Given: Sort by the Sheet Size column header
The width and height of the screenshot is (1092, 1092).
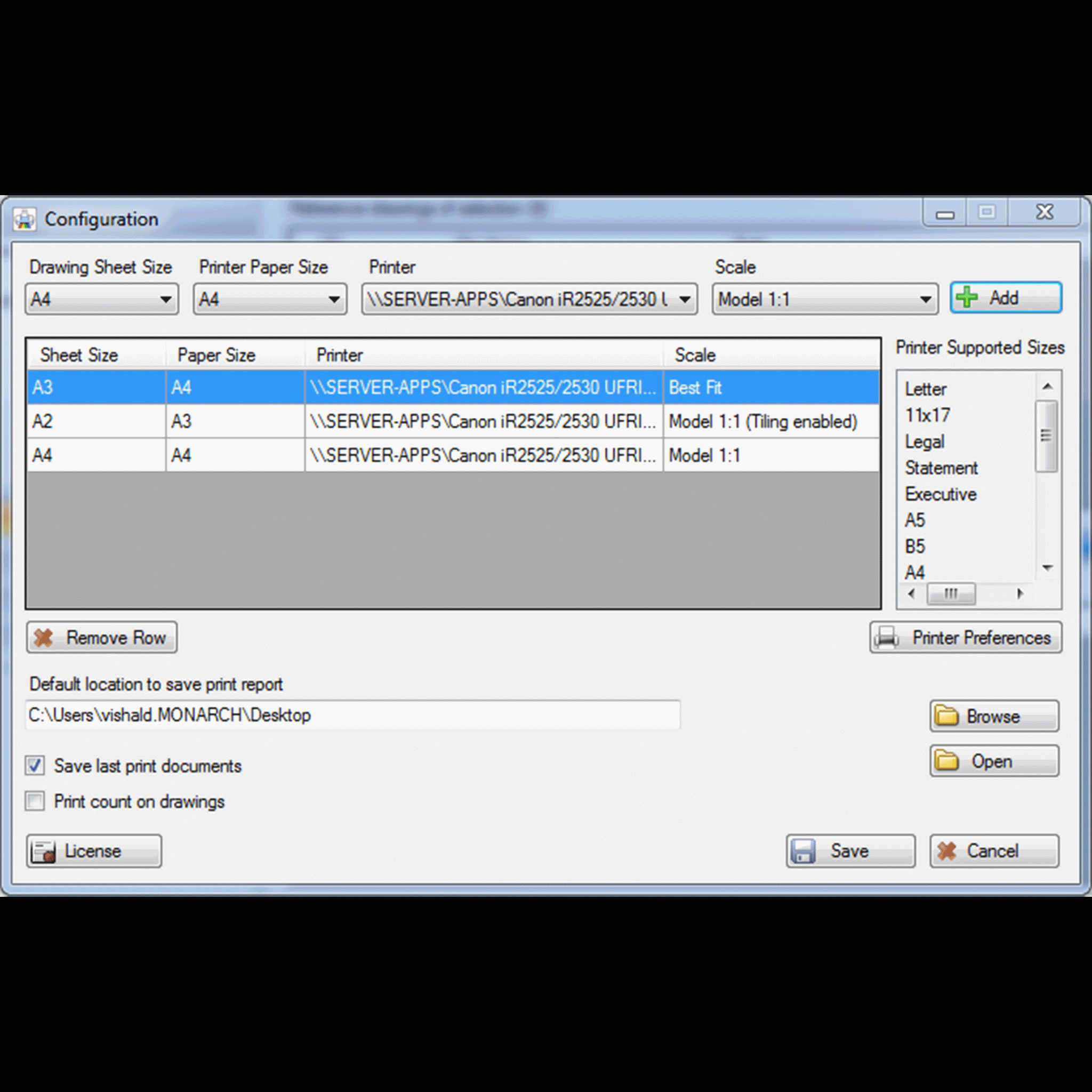Looking at the screenshot, I should (x=96, y=355).
